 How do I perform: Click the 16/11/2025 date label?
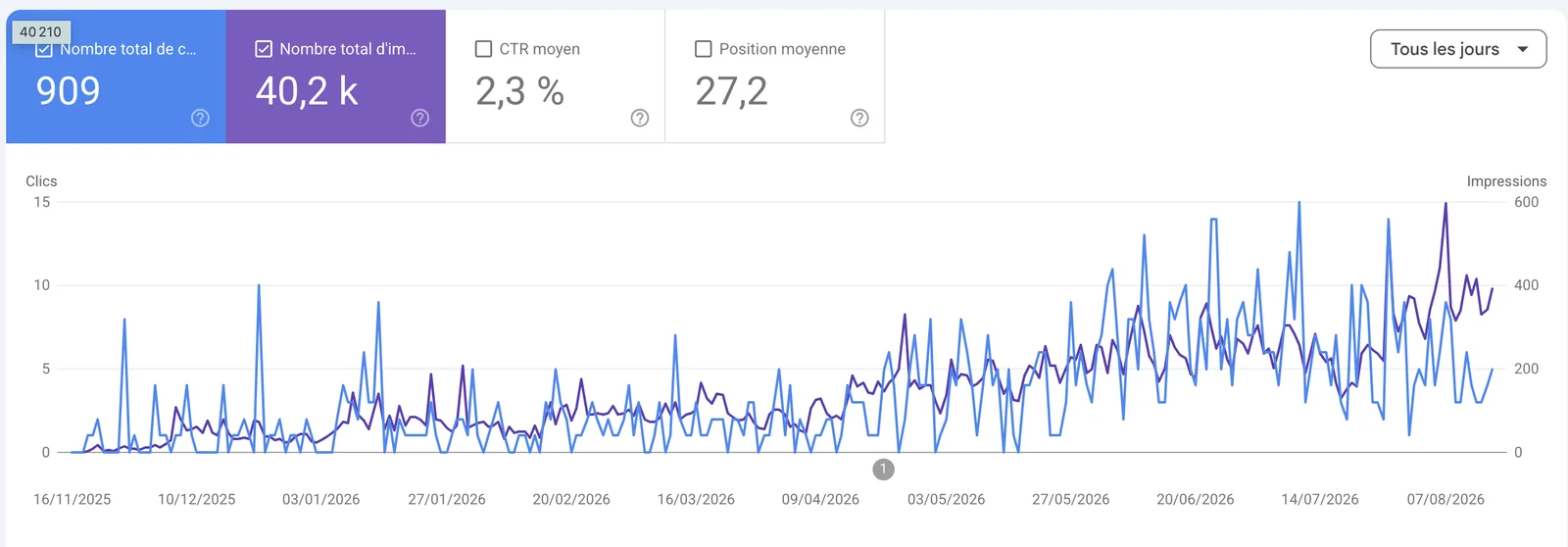click(73, 499)
